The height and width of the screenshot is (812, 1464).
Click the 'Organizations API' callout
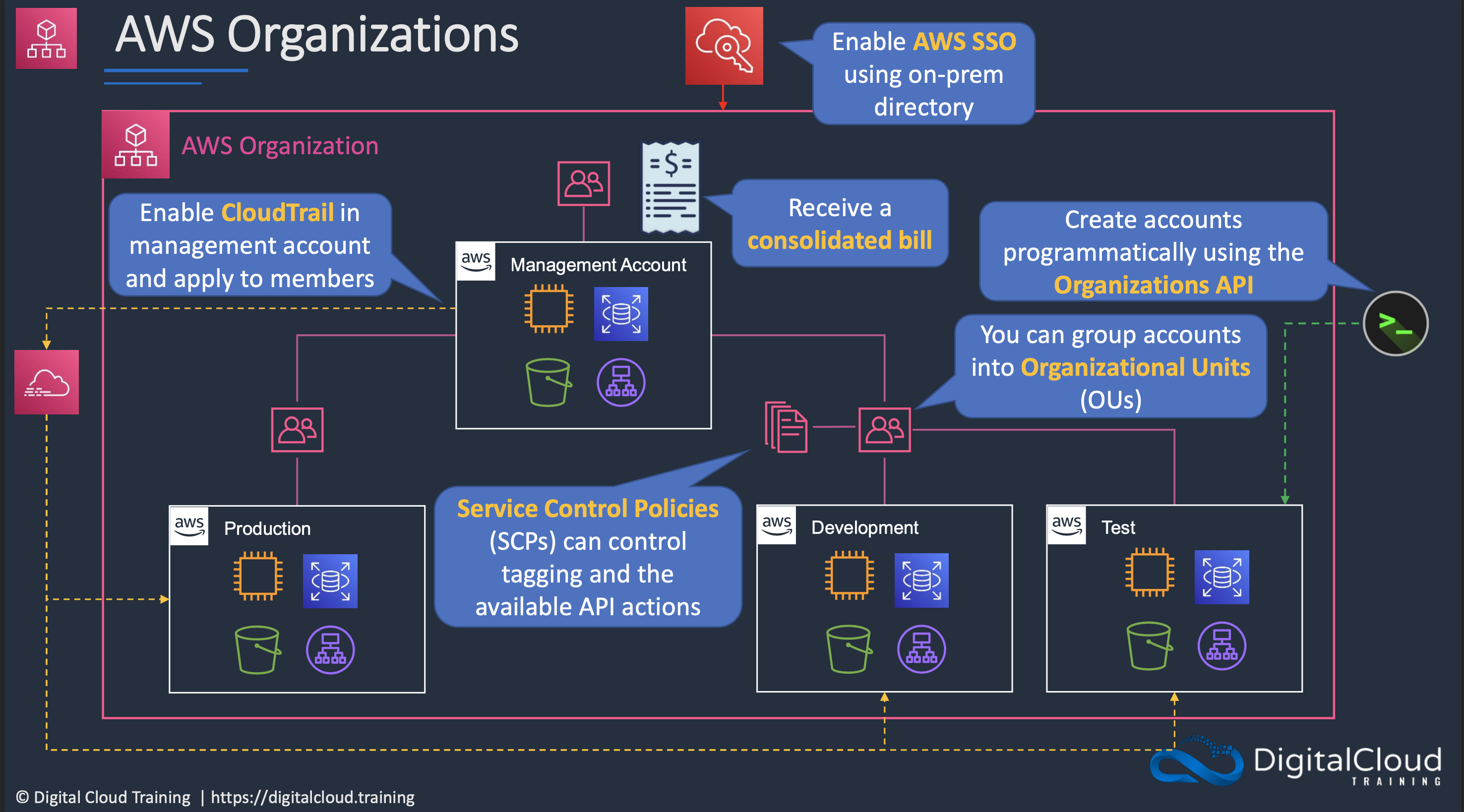pos(1153,251)
